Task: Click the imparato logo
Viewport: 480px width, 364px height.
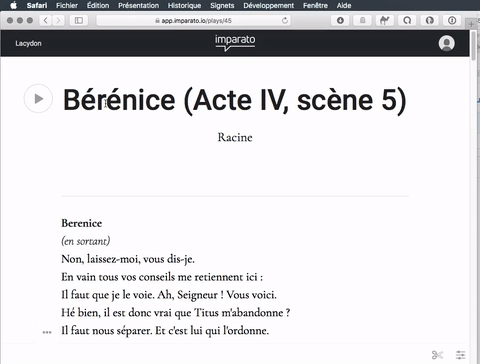Action: click(235, 43)
